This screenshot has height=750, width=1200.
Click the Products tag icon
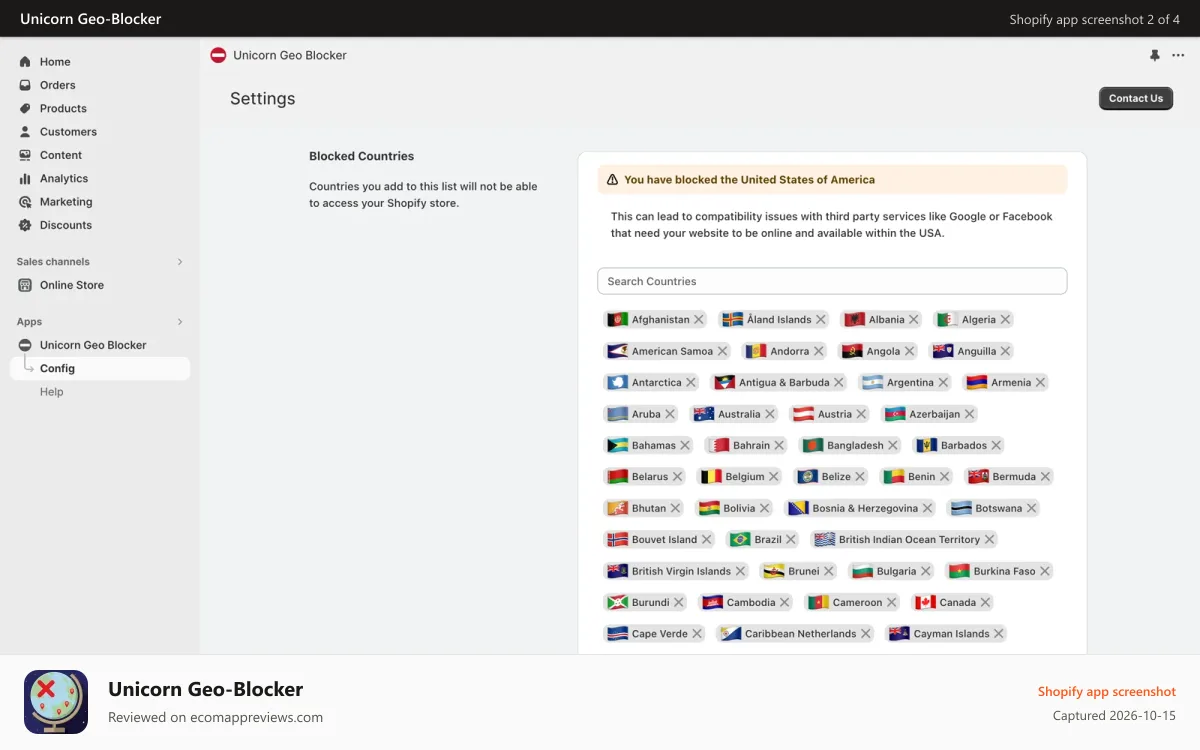(x=25, y=108)
